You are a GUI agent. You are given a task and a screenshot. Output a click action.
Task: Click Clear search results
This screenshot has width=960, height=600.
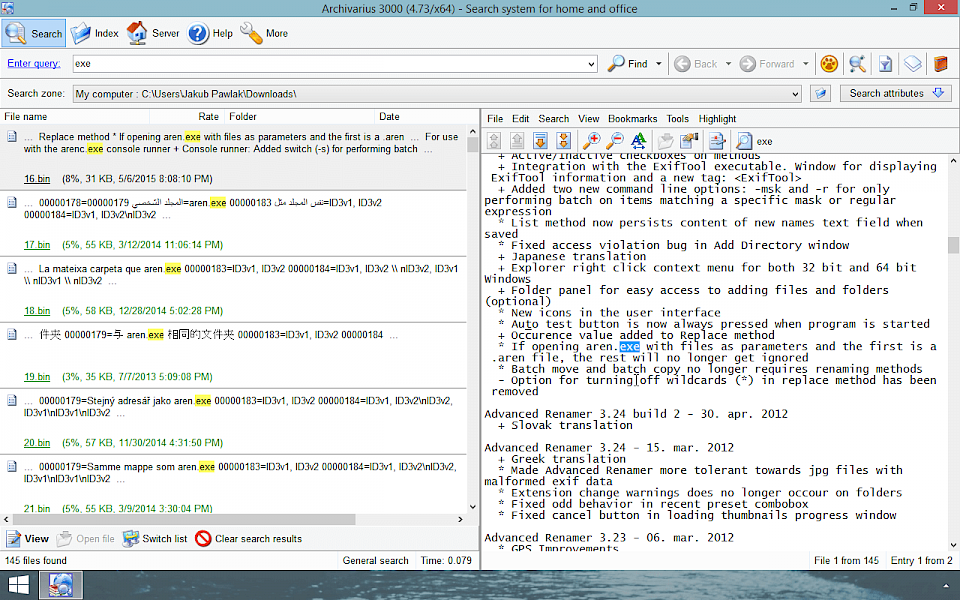(x=249, y=539)
